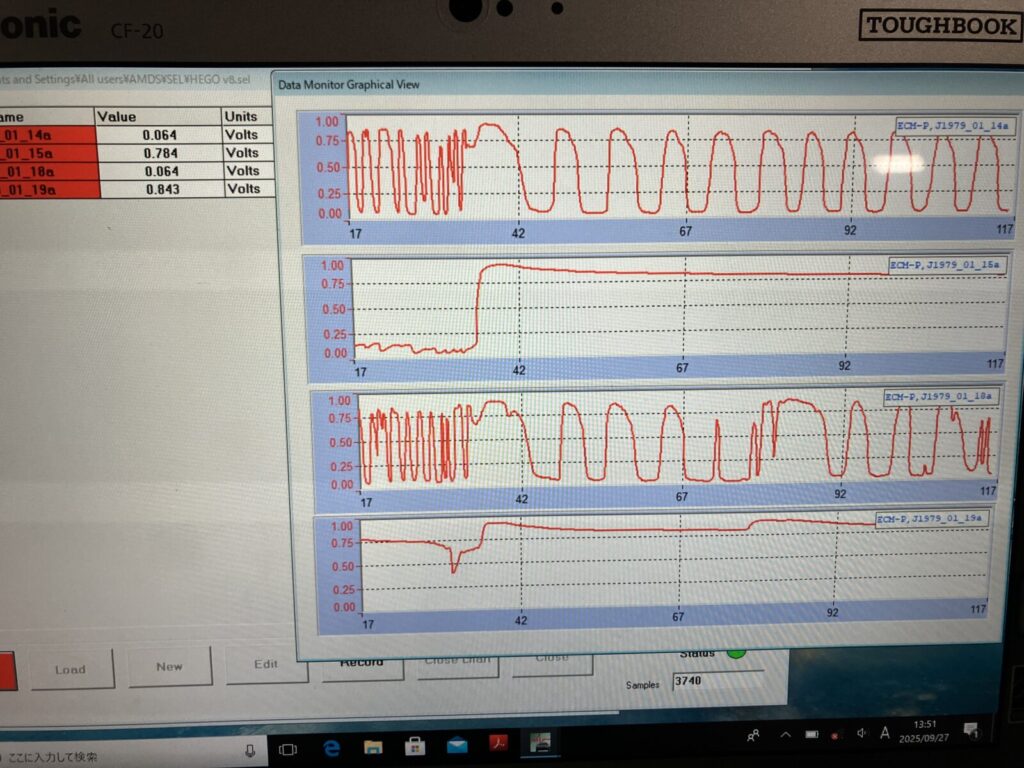Click the Load button
Viewport: 1024px width, 768px height.
(71, 669)
